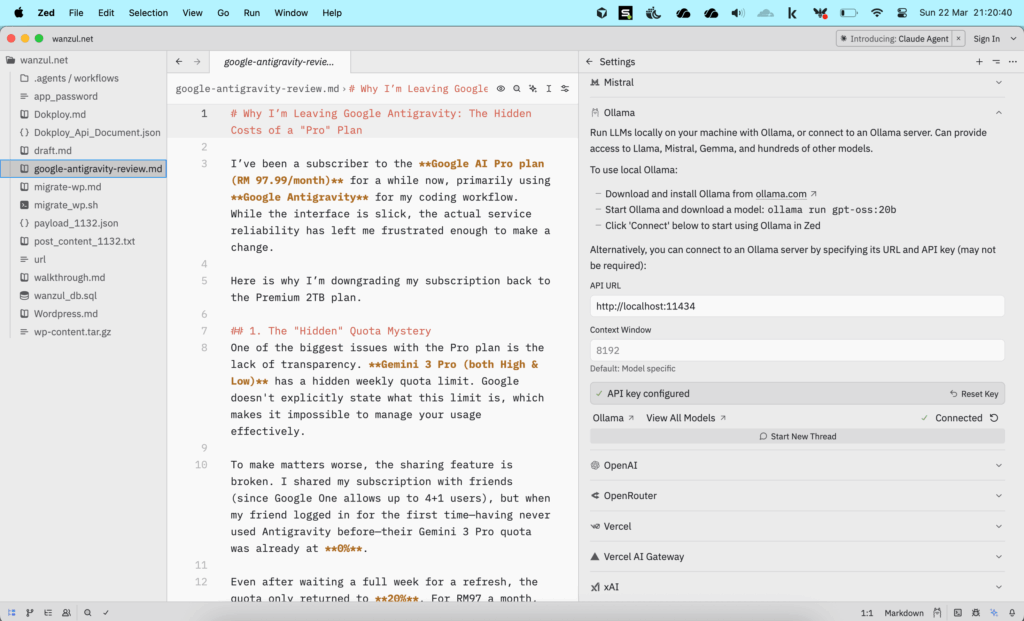Open project search in status bar
The width and height of the screenshot is (1024, 621).
[x=88, y=612]
